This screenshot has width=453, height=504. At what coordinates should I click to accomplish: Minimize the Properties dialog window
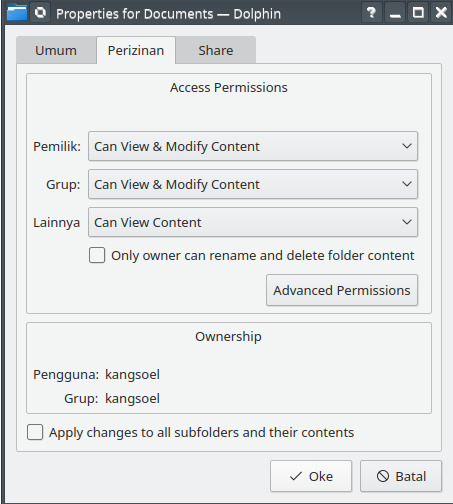pyautogui.click(x=395, y=13)
